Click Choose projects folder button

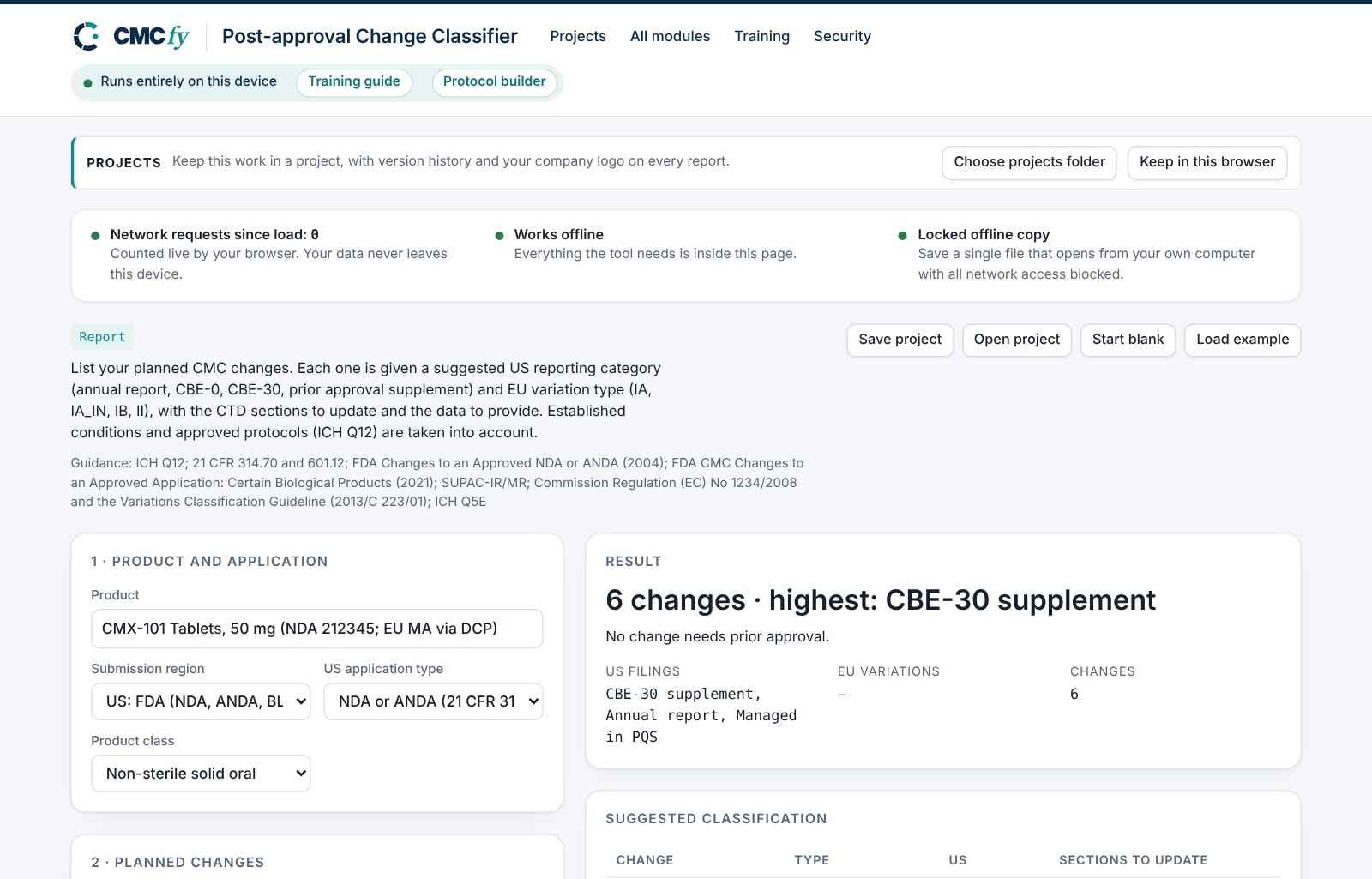pos(1029,163)
